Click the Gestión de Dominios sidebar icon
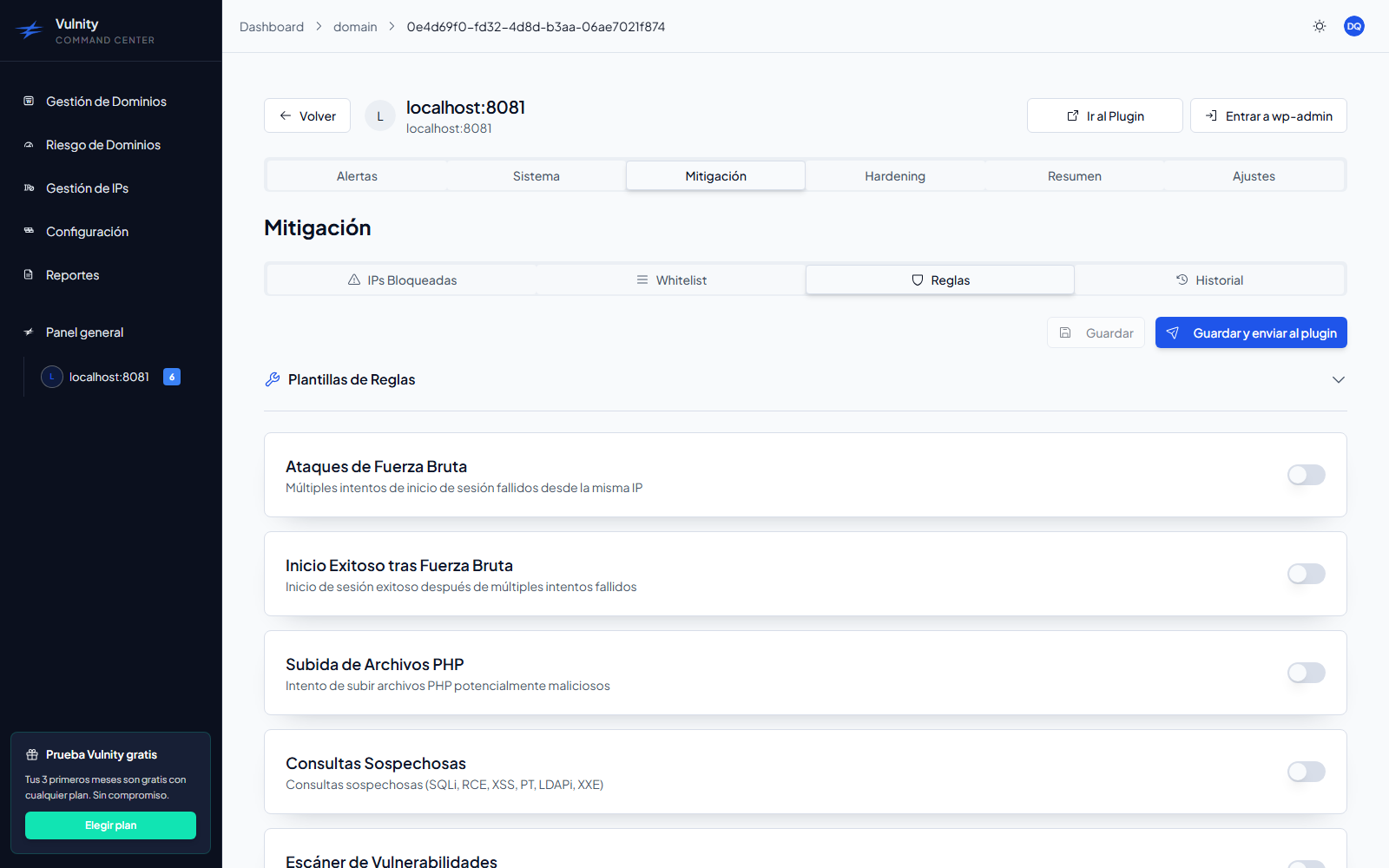The width and height of the screenshot is (1389, 868). (29, 101)
